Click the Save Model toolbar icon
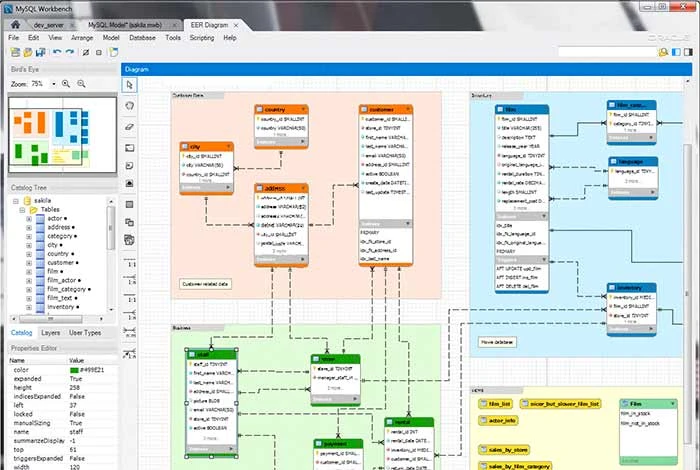Screen dimensions: 700x470 point(41,52)
